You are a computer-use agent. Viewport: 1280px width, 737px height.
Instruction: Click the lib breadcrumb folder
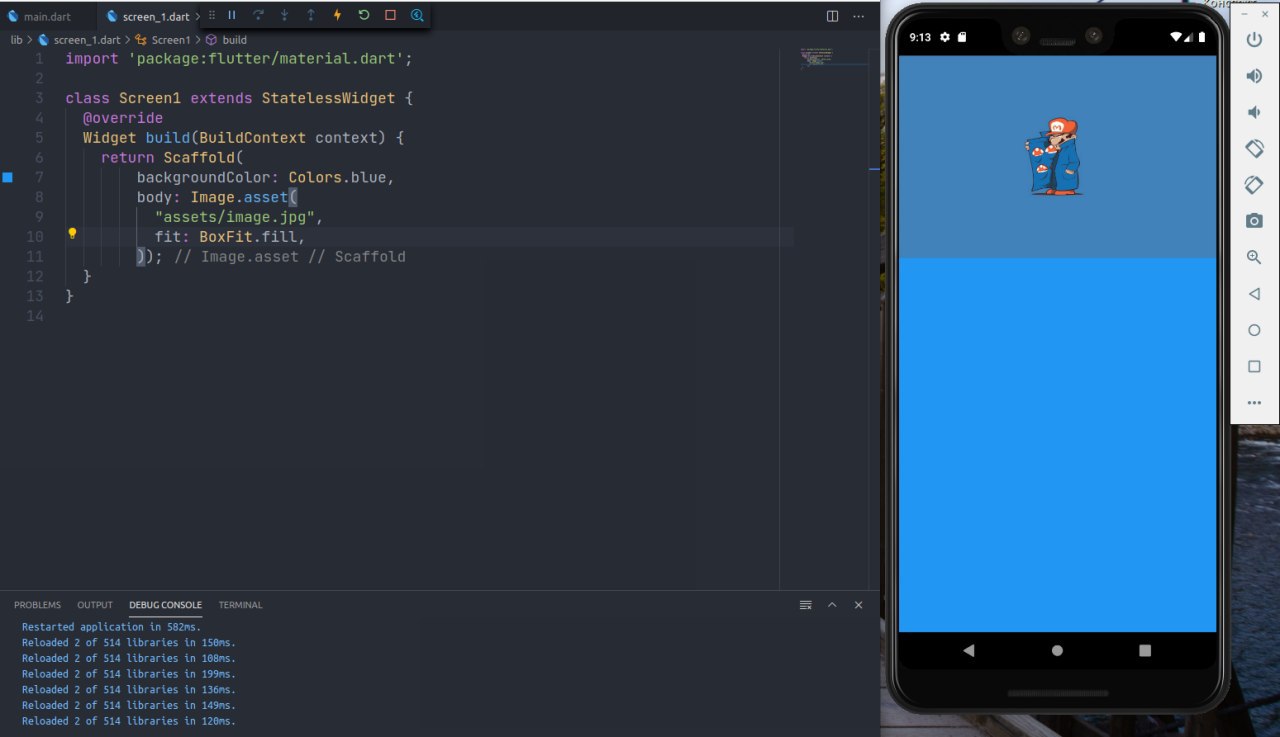[16, 40]
